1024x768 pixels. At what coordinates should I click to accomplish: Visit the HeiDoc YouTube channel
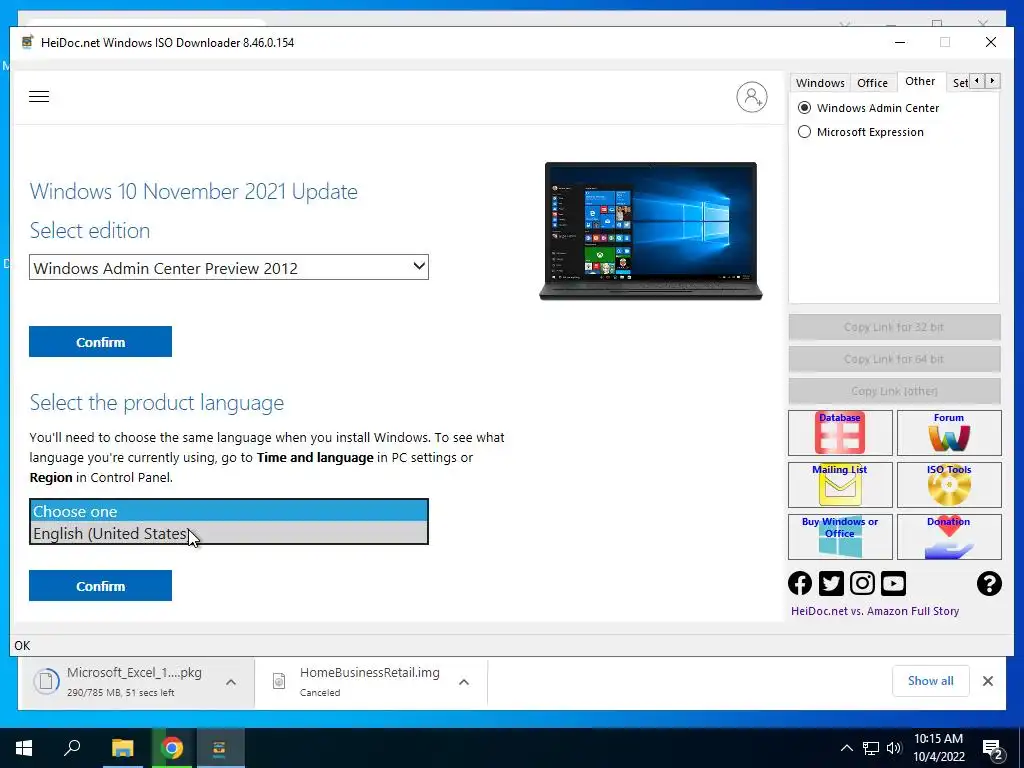point(893,583)
